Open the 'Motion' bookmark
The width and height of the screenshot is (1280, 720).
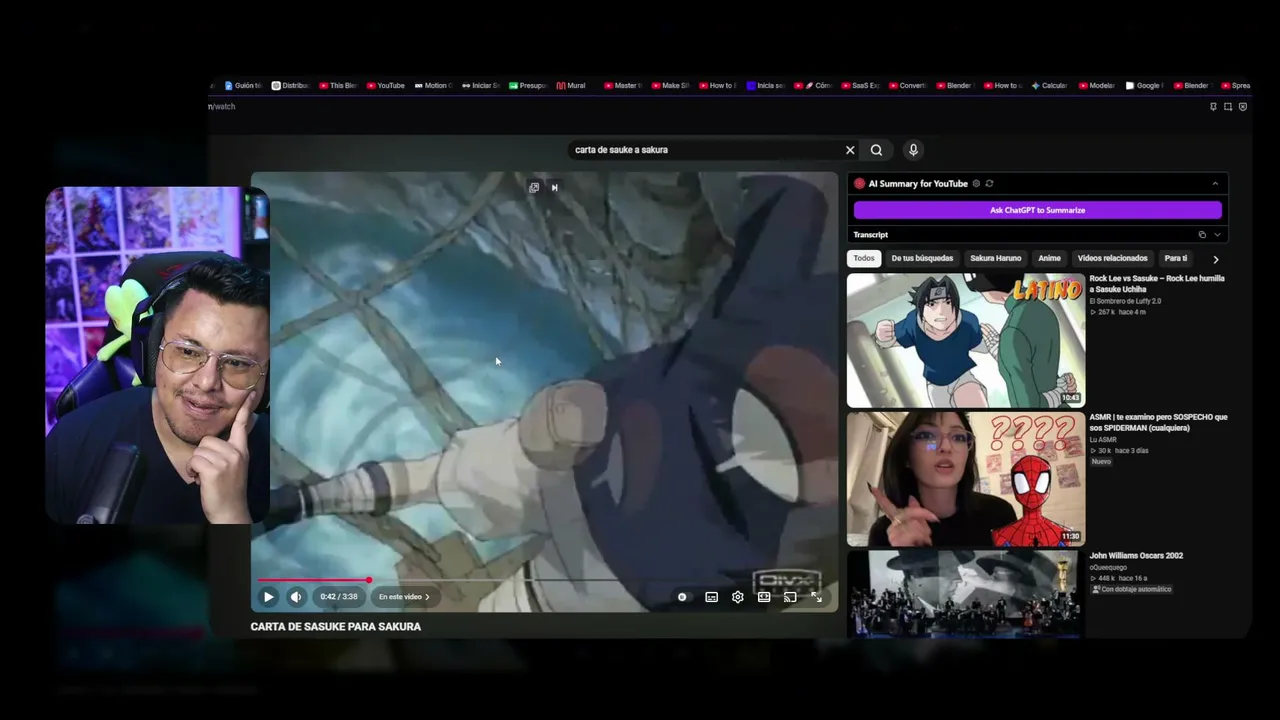(434, 86)
